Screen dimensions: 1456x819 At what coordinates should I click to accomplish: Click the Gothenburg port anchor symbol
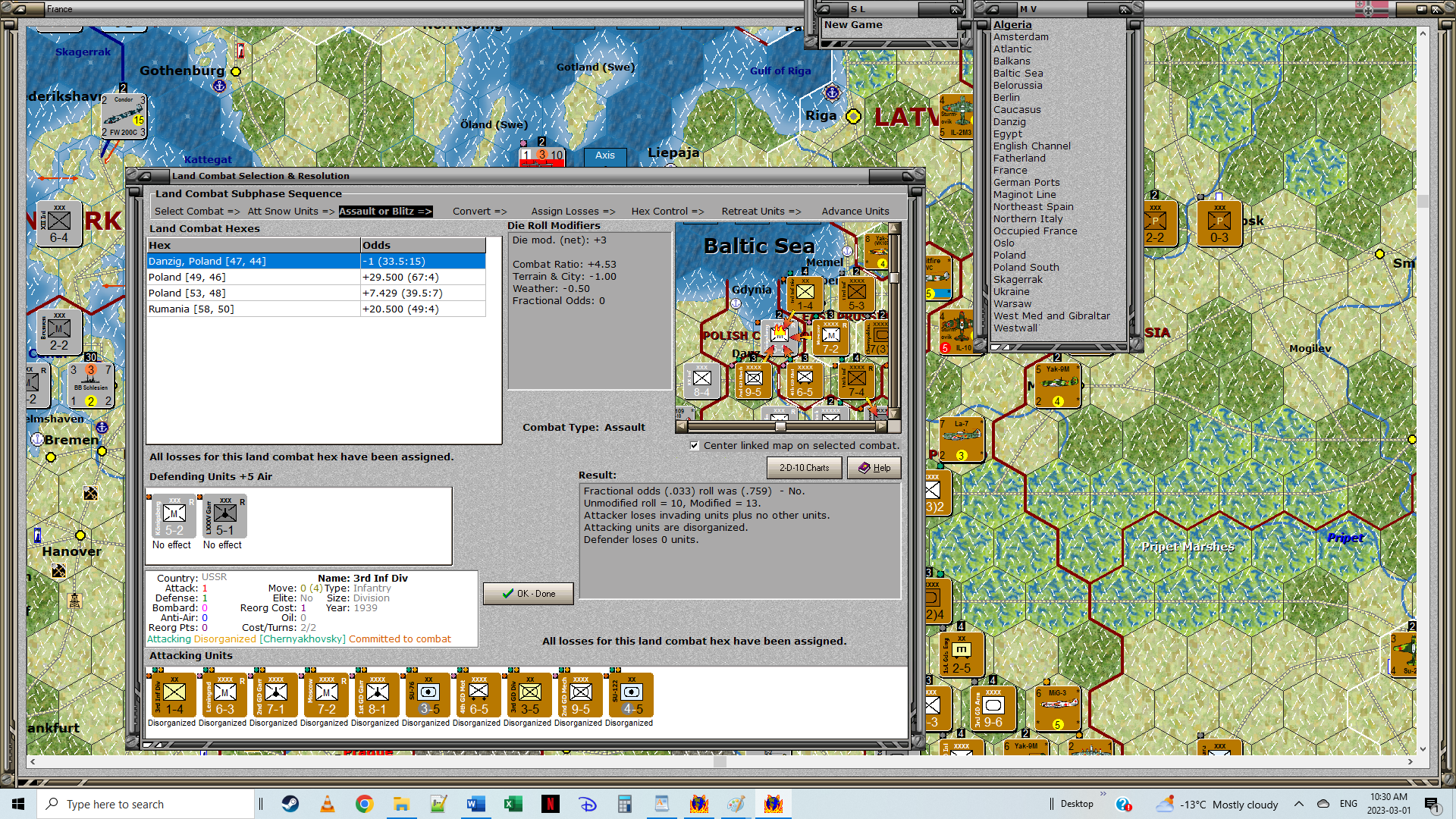coord(220,86)
